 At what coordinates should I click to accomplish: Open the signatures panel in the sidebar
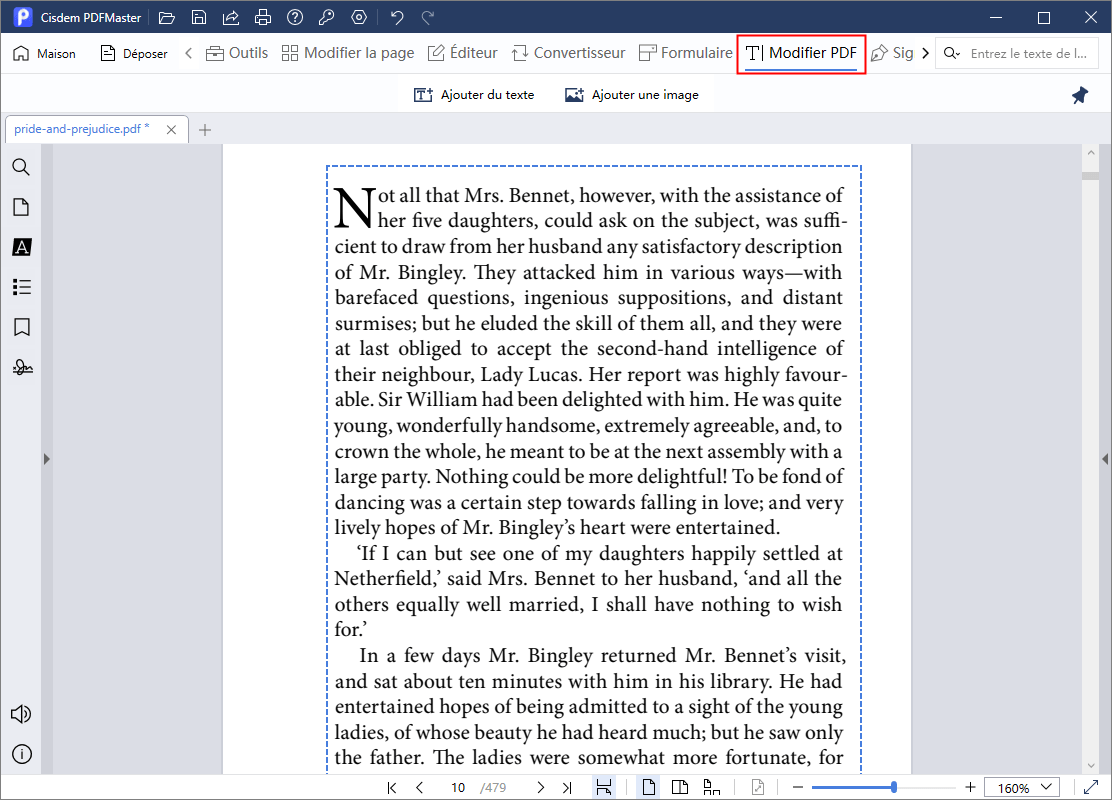click(x=21, y=367)
